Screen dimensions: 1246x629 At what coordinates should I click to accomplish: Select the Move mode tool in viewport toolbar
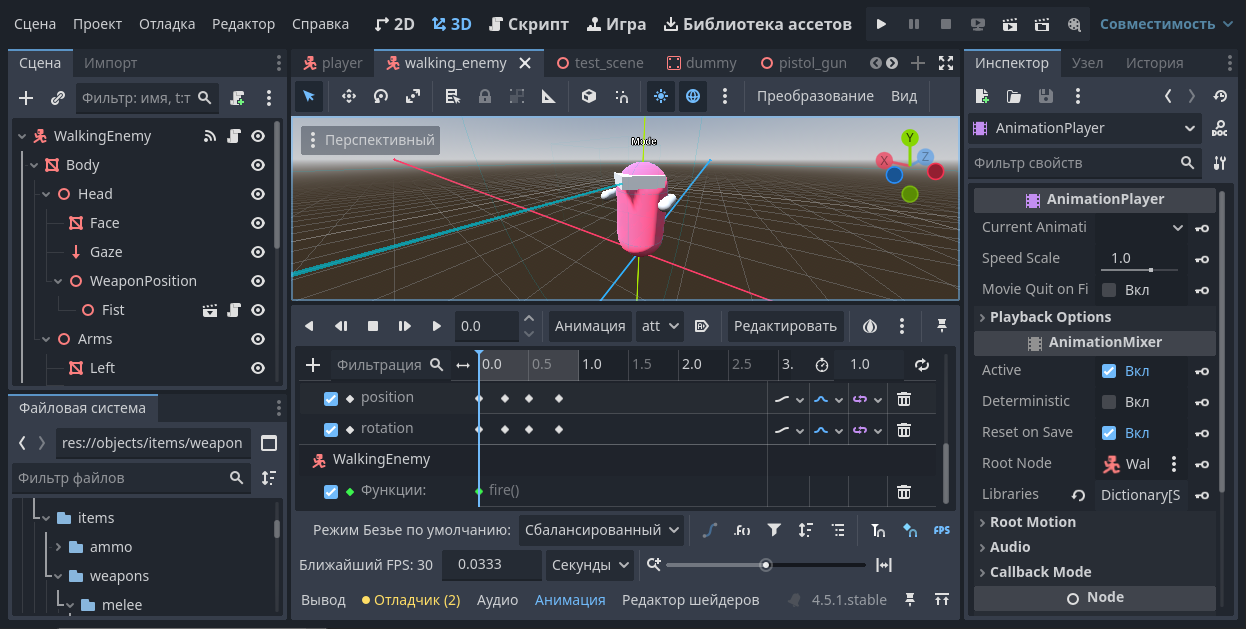tap(349, 96)
